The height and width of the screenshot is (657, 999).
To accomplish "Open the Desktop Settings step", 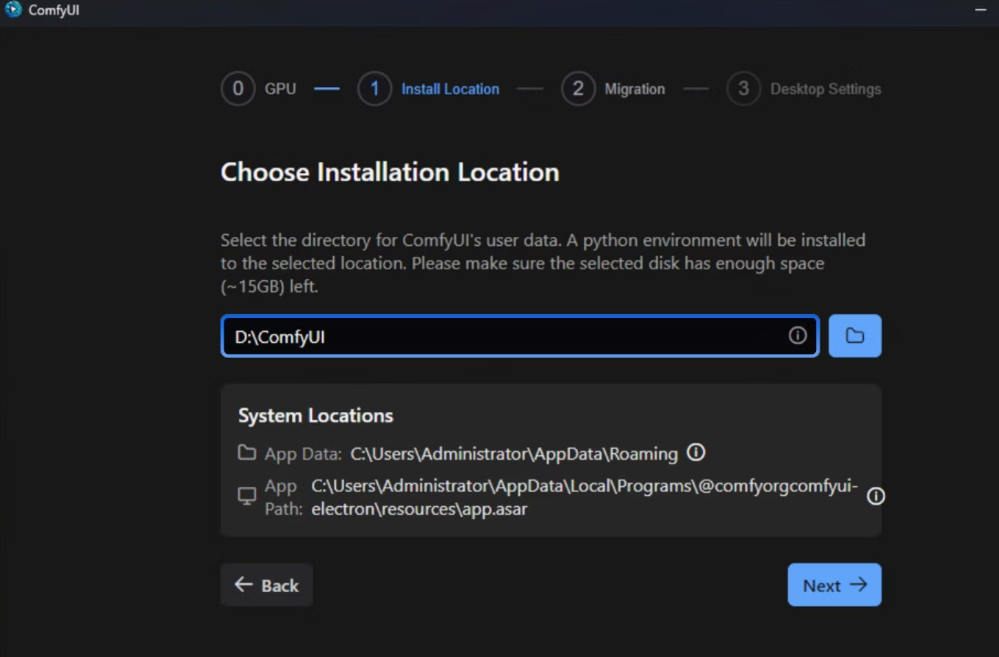I will pyautogui.click(x=803, y=89).
